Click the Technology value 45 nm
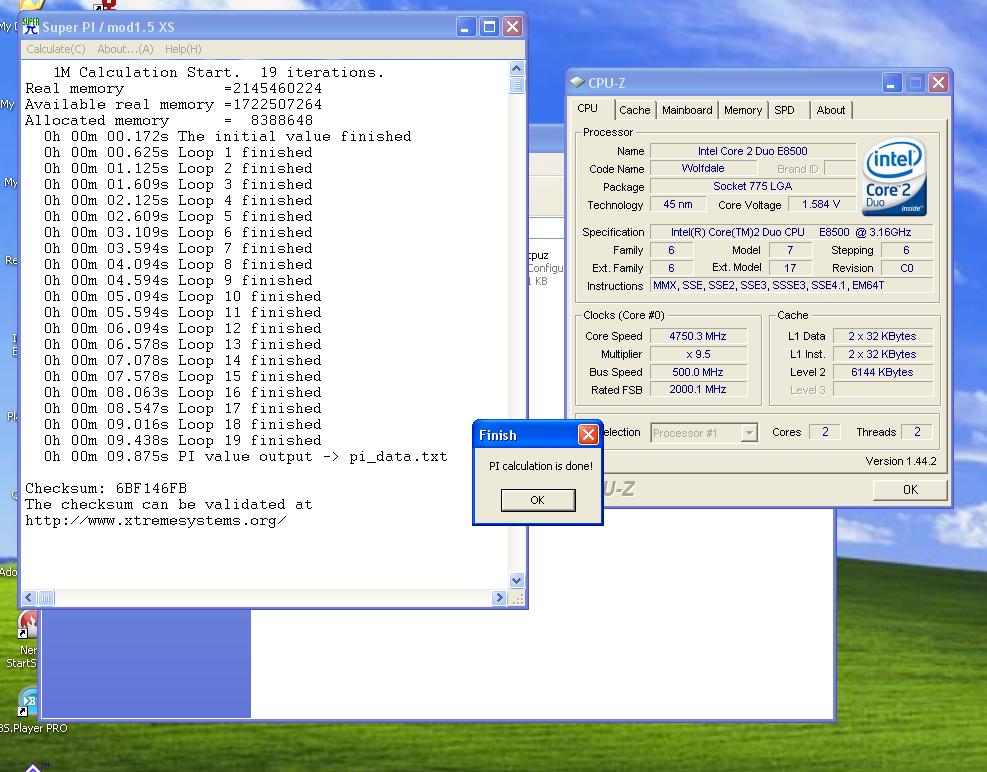This screenshot has width=987, height=772. (678, 205)
